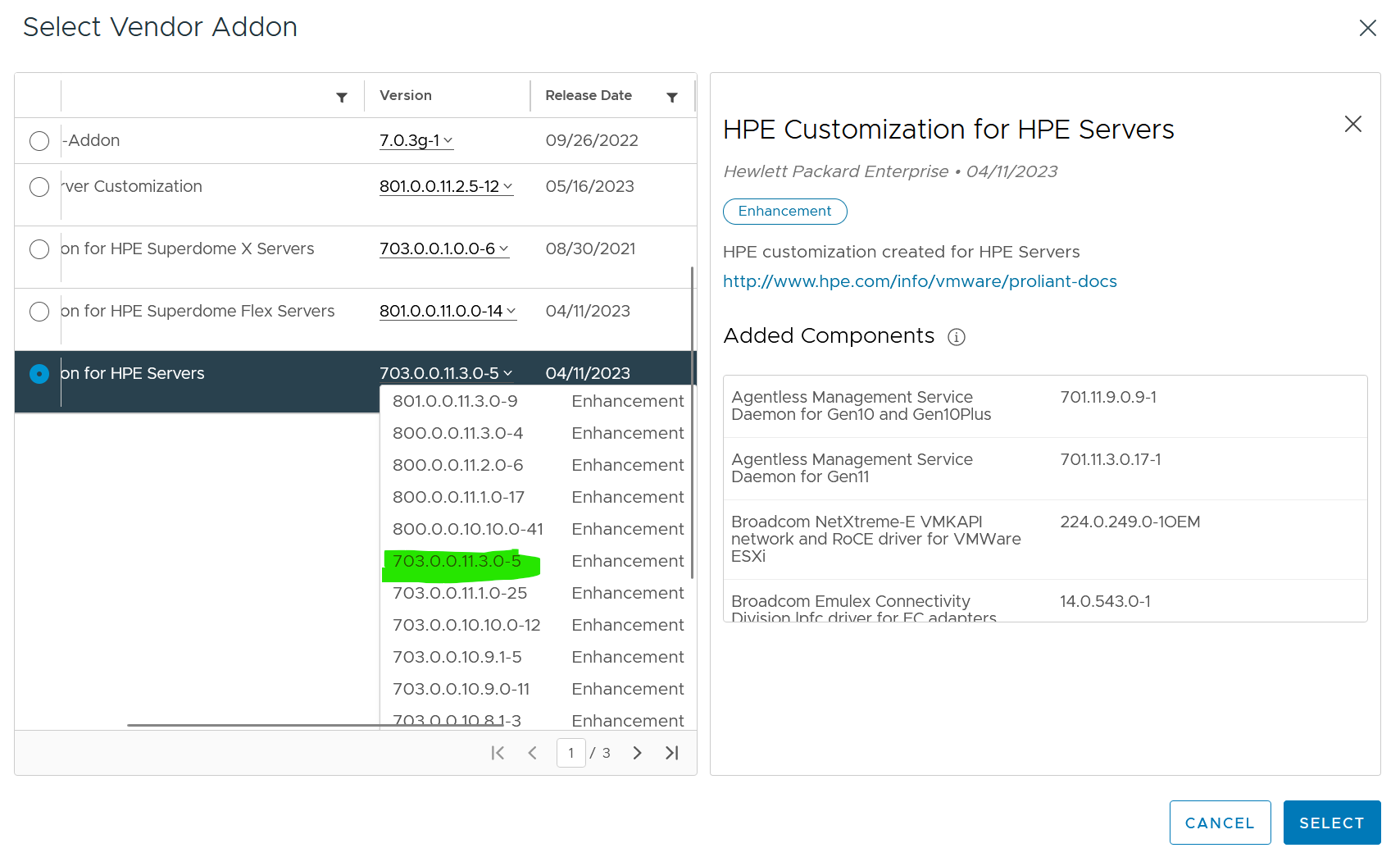The height and width of the screenshot is (857, 1400).
Task: Click the filter icon on the first column
Action: (342, 97)
